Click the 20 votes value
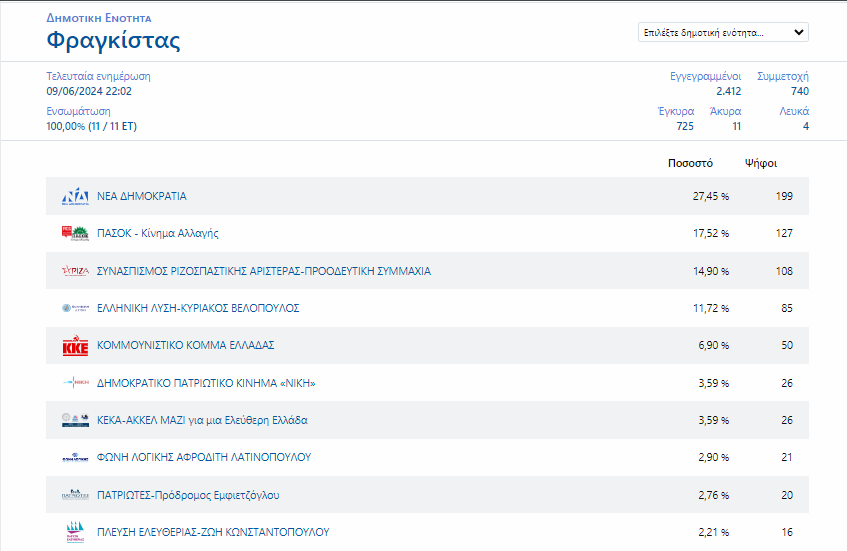Viewport: 847px width, 551px height. pyautogui.click(x=787, y=495)
